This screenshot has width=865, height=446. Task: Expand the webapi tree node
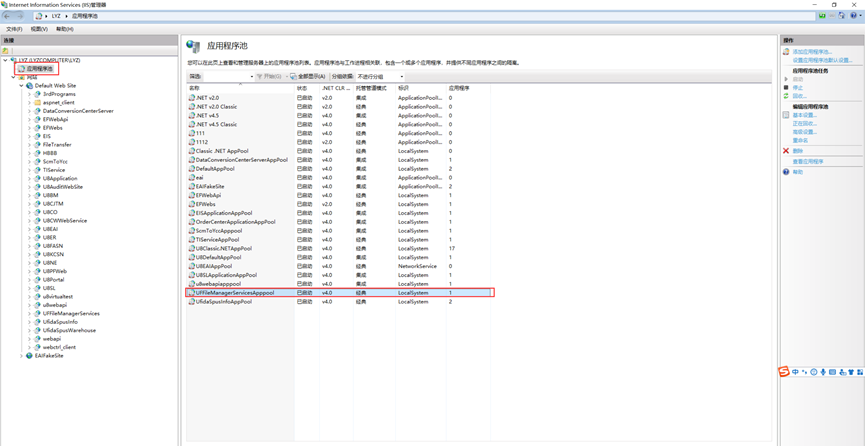pyautogui.click(x=29, y=339)
